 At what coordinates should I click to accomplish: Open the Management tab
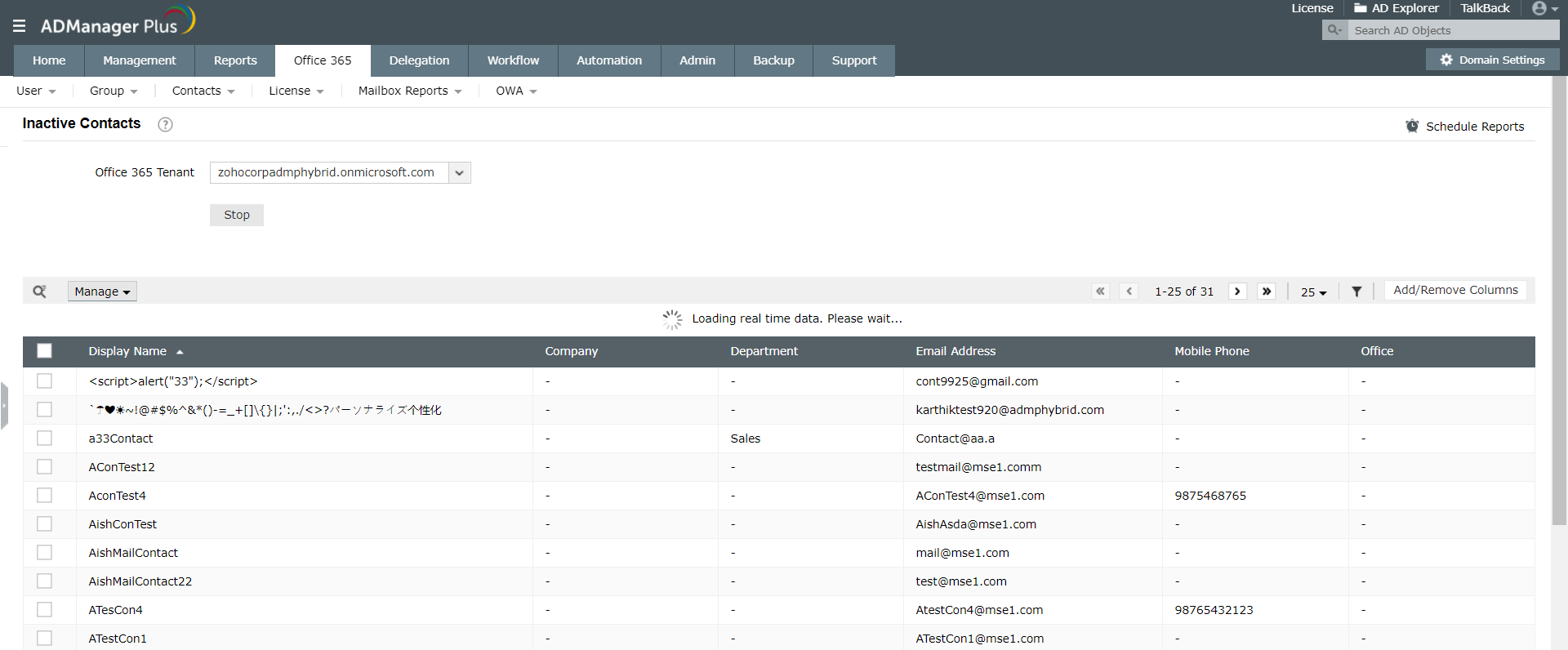(x=140, y=60)
